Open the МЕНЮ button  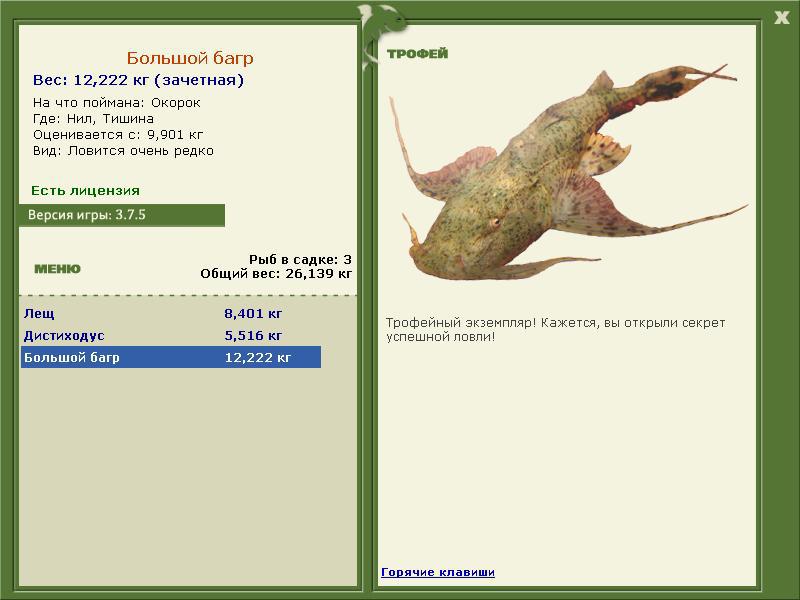pos(57,269)
